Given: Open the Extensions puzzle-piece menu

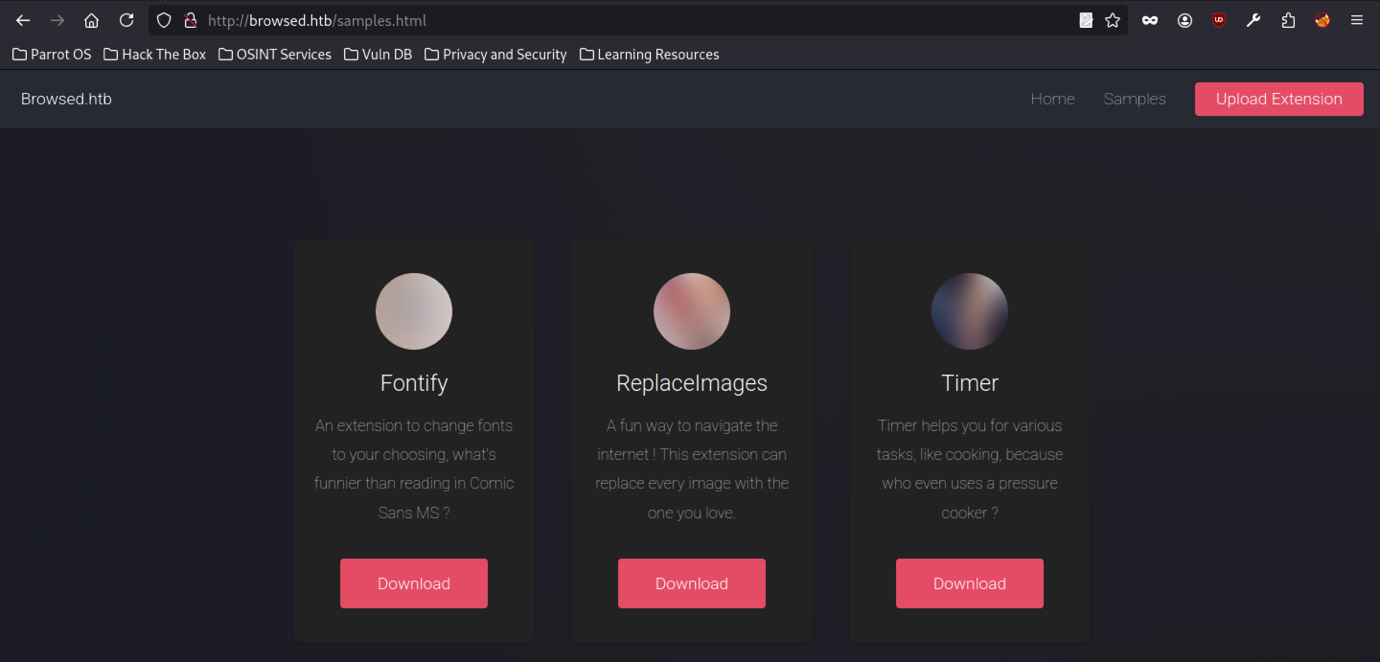Looking at the screenshot, I should pos(1288,20).
